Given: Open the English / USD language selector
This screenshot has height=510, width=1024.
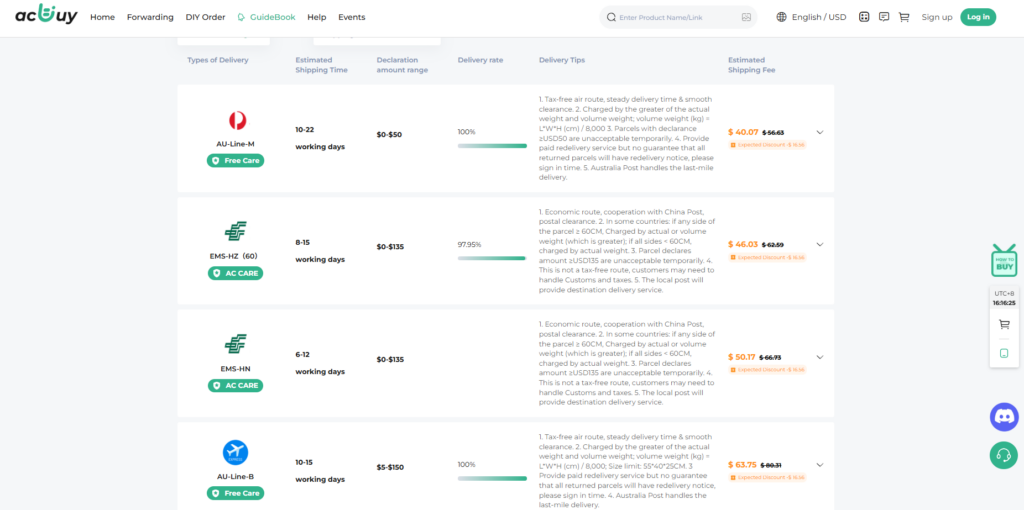Looking at the screenshot, I should [x=810, y=17].
